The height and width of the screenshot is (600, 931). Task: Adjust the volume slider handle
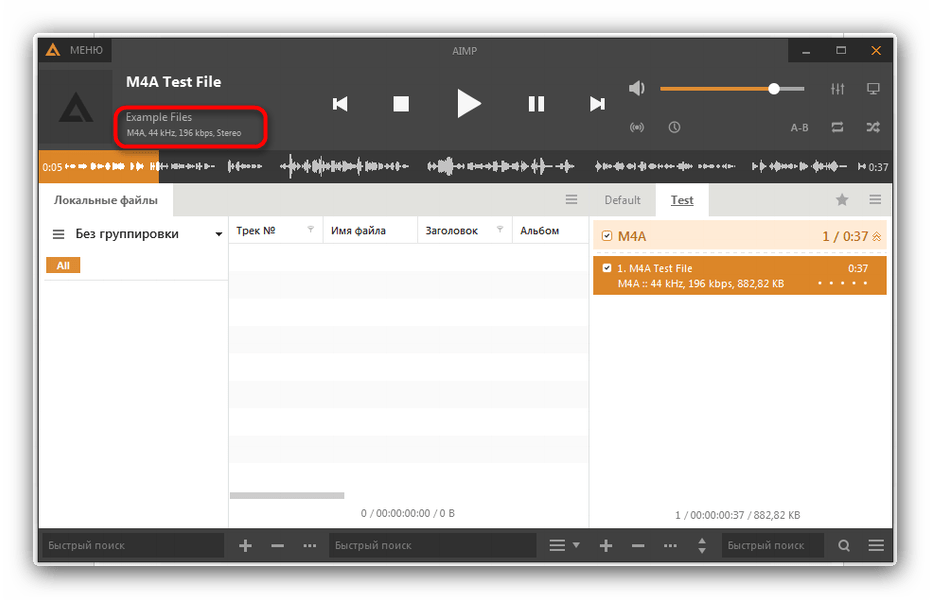[x=774, y=89]
